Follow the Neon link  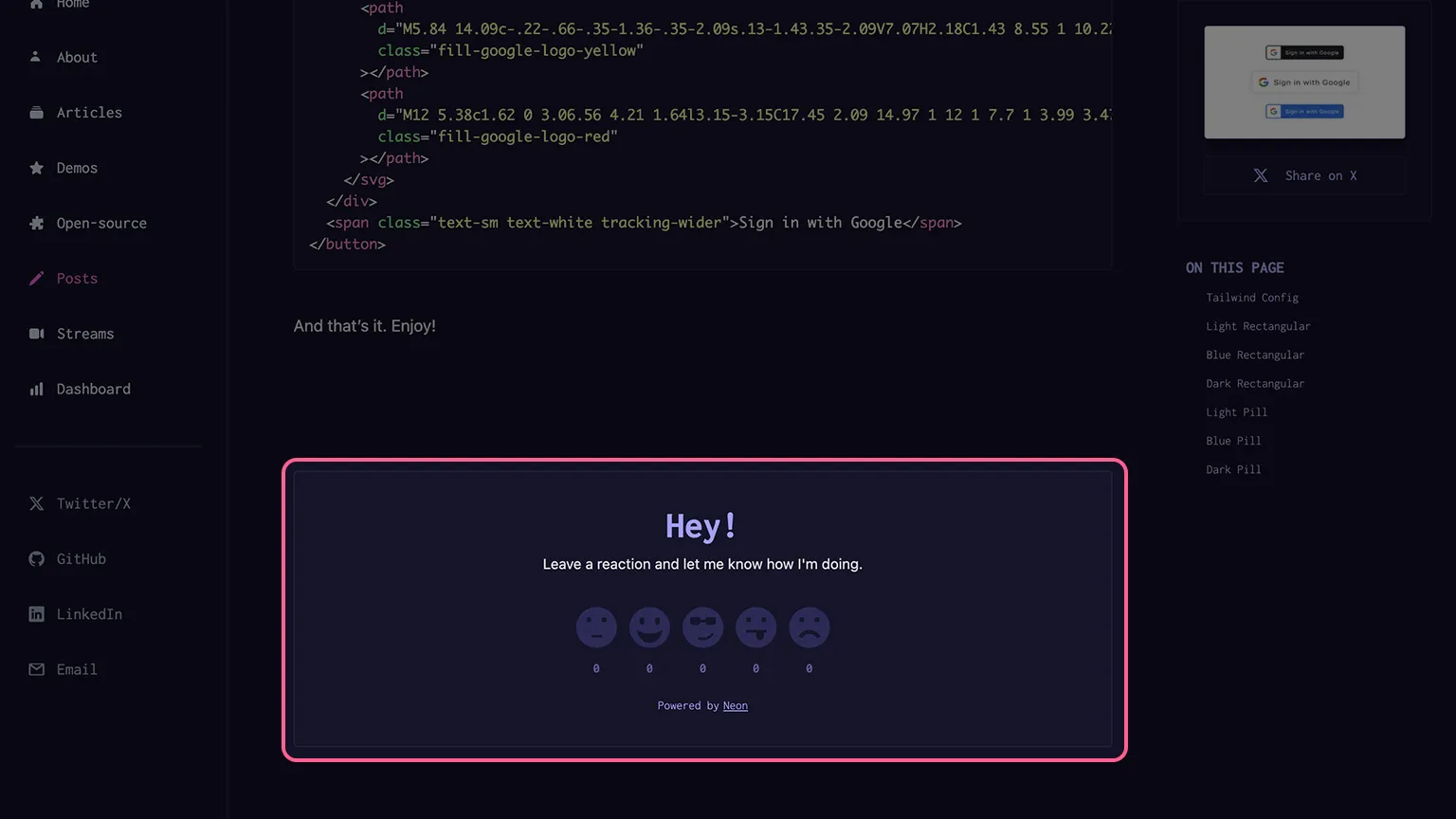[735, 706]
